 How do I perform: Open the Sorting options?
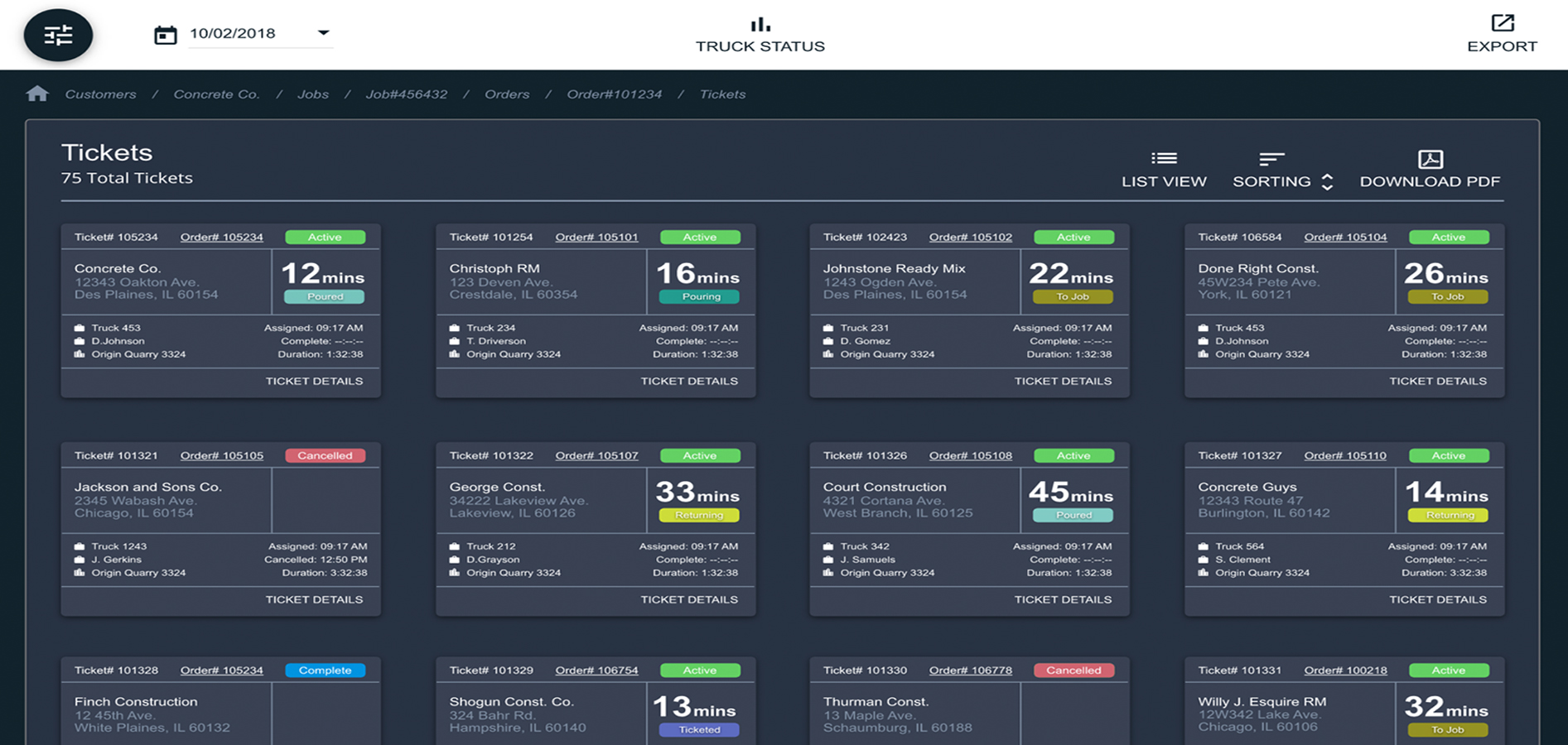click(x=1271, y=170)
